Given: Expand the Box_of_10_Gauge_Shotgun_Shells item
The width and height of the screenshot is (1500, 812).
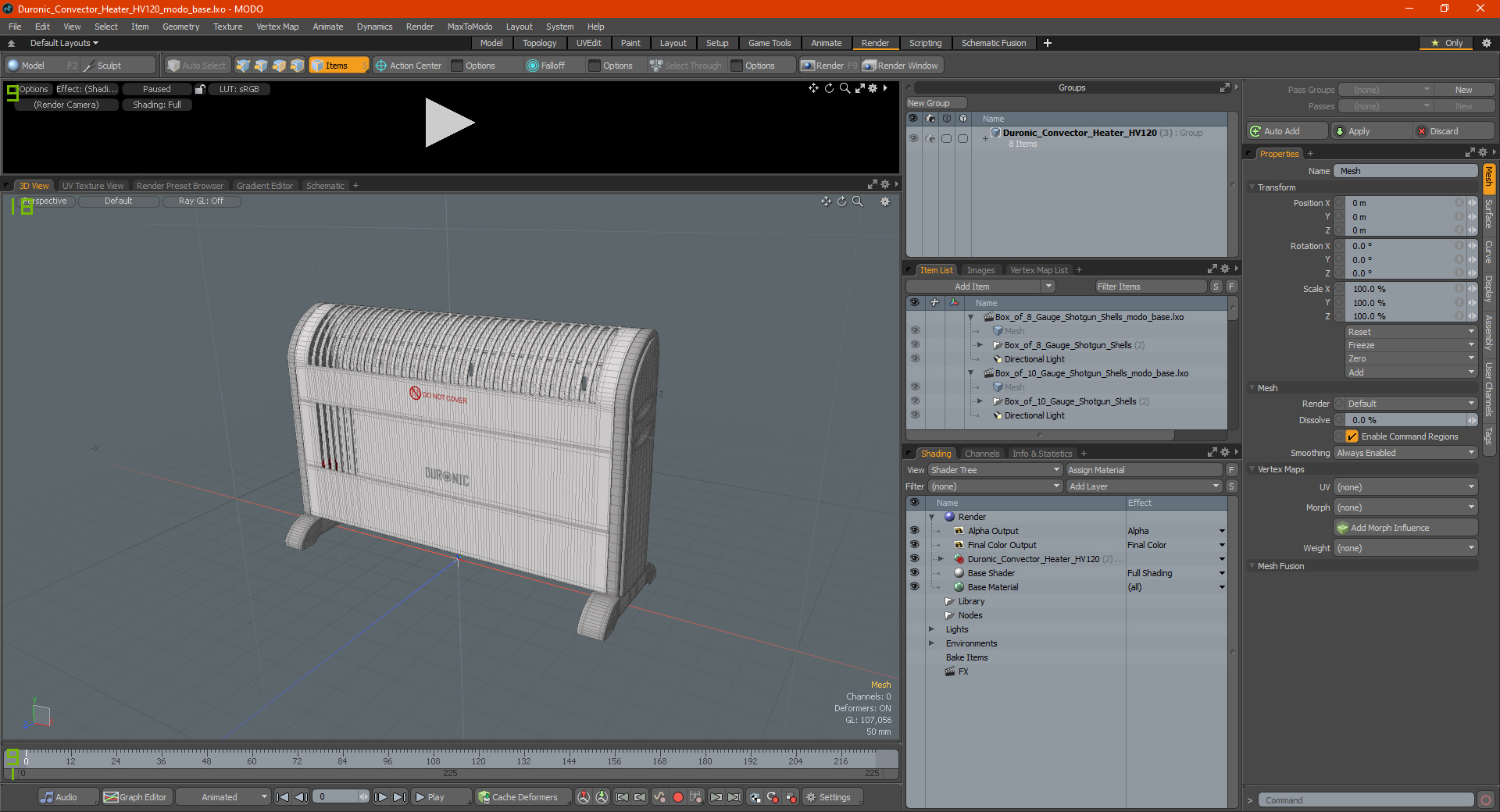Looking at the screenshot, I should pyautogui.click(x=980, y=401).
